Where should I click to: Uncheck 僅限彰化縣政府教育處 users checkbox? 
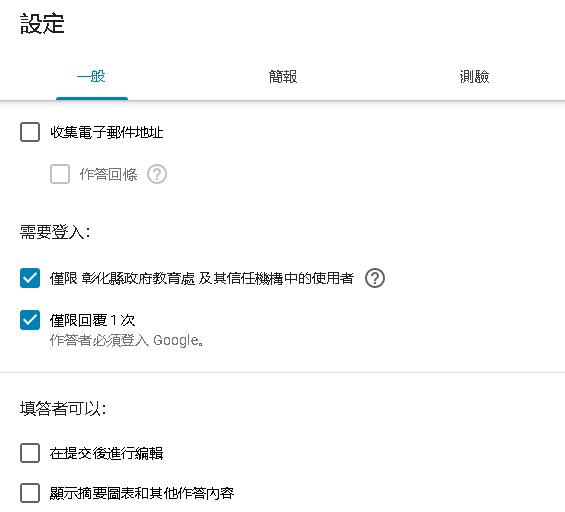coord(30,278)
